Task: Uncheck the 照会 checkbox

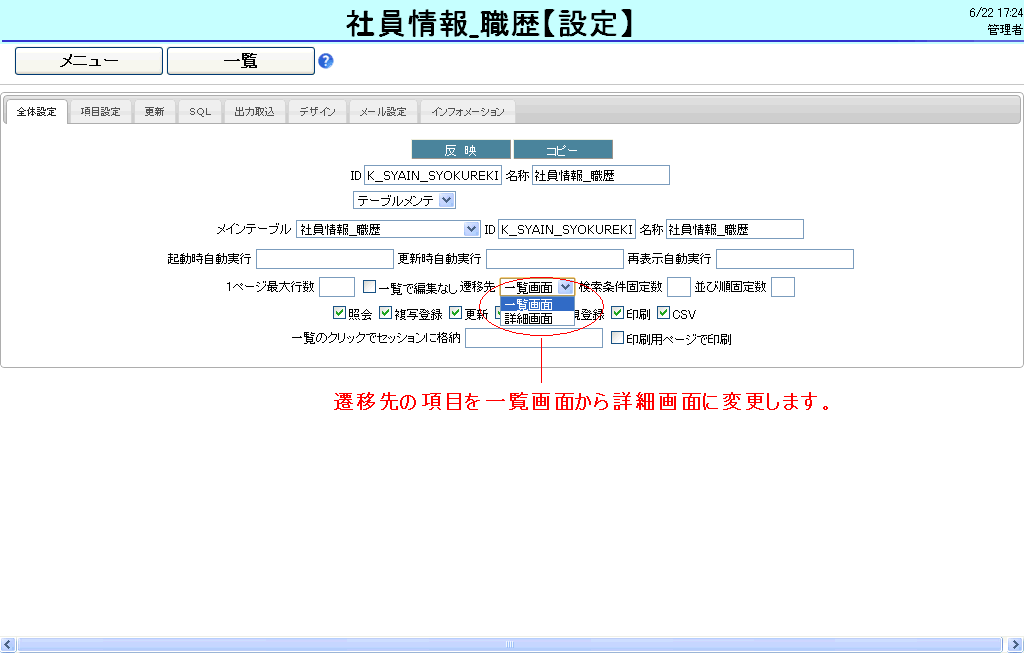Action: point(339,314)
